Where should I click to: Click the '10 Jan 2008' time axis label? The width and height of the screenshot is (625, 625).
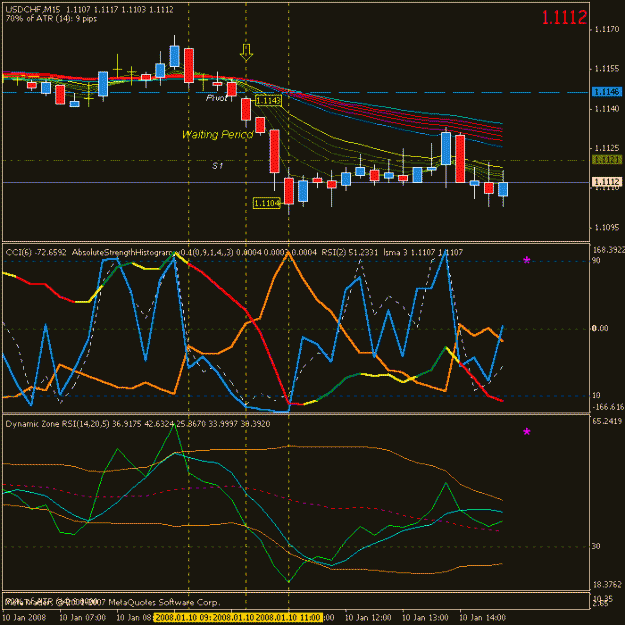(x=24, y=618)
